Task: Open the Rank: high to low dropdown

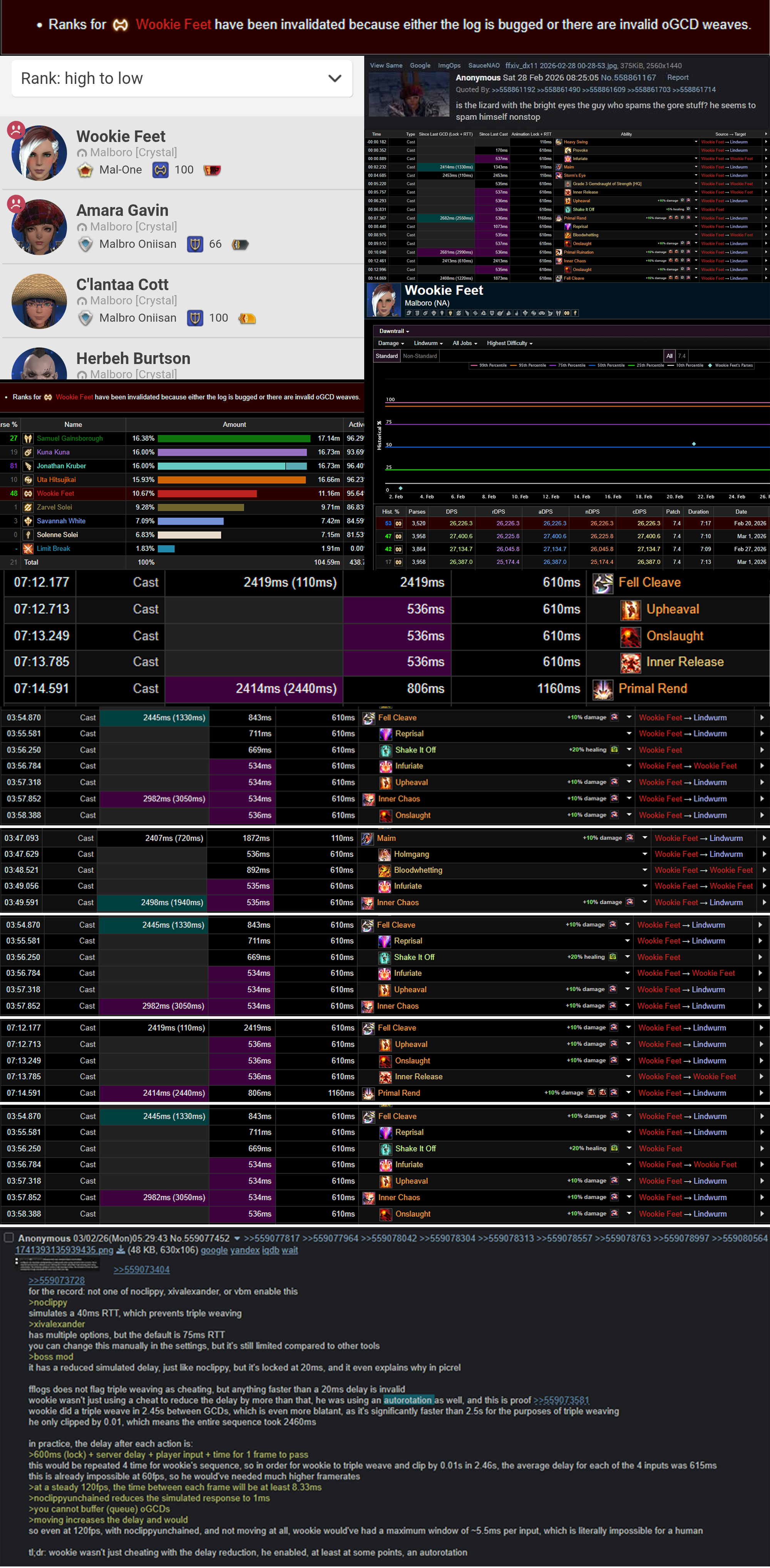Action: 182,78
